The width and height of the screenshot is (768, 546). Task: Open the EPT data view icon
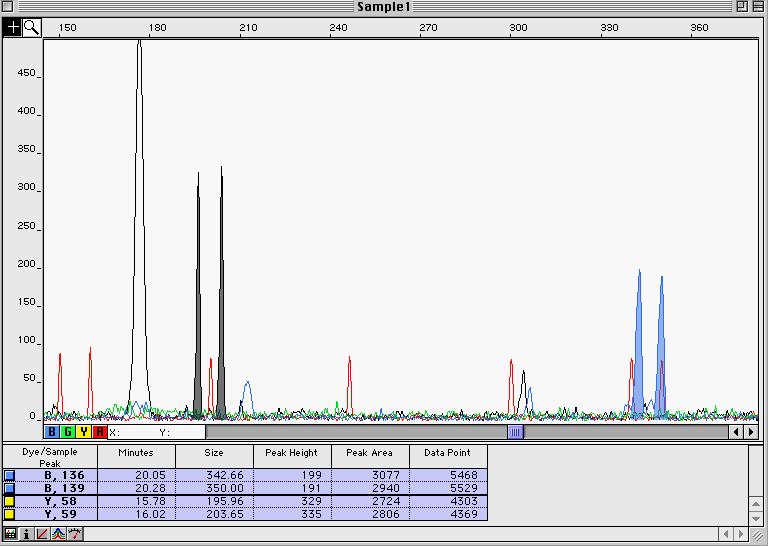pyautogui.click(x=74, y=534)
